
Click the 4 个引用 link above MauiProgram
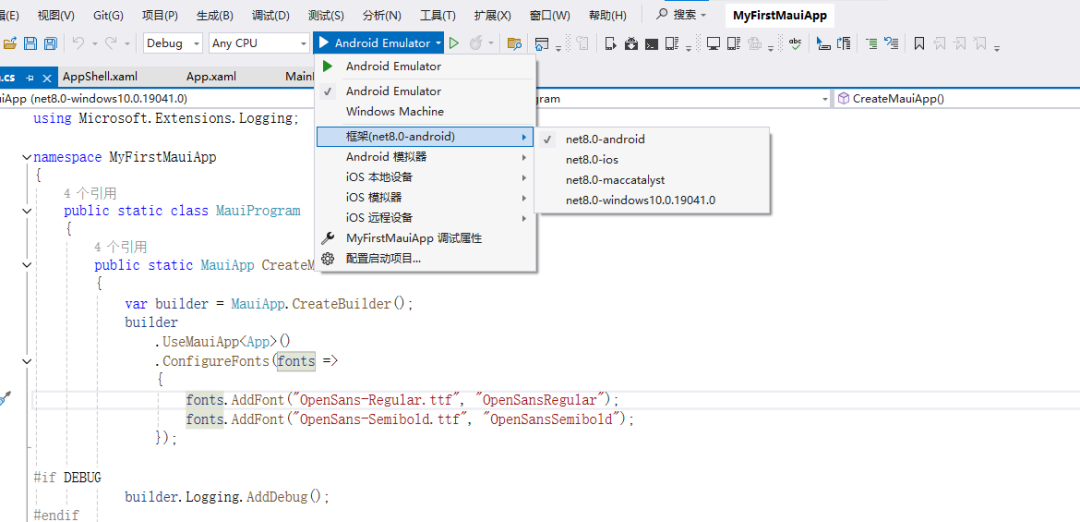tap(90, 193)
